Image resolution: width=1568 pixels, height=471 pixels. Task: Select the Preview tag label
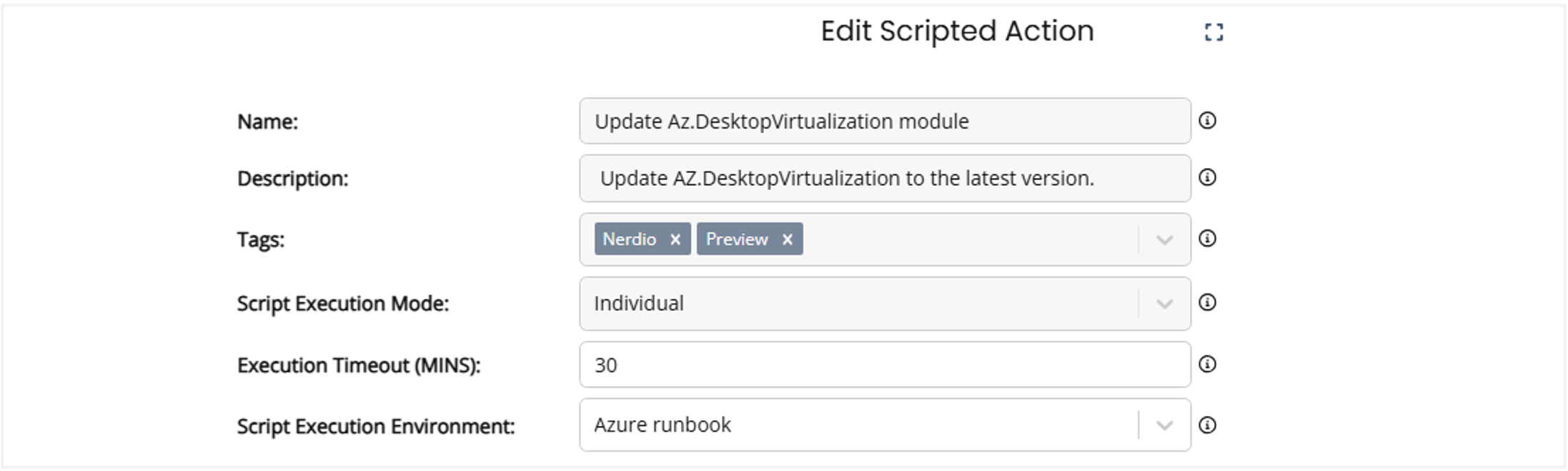pyautogui.click(x=737, y=239)
